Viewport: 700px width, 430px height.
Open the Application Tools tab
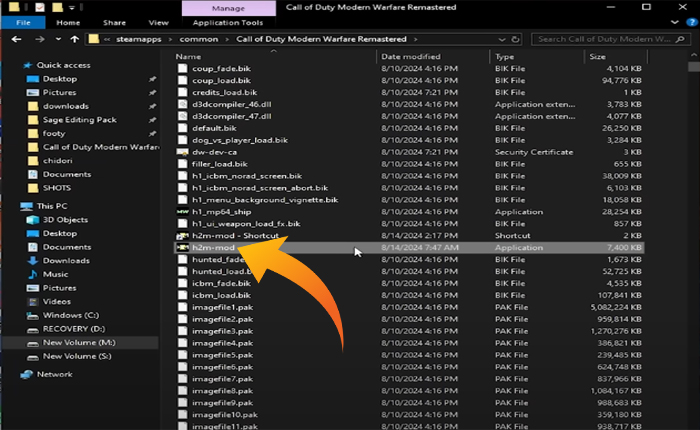click(228, 23)
